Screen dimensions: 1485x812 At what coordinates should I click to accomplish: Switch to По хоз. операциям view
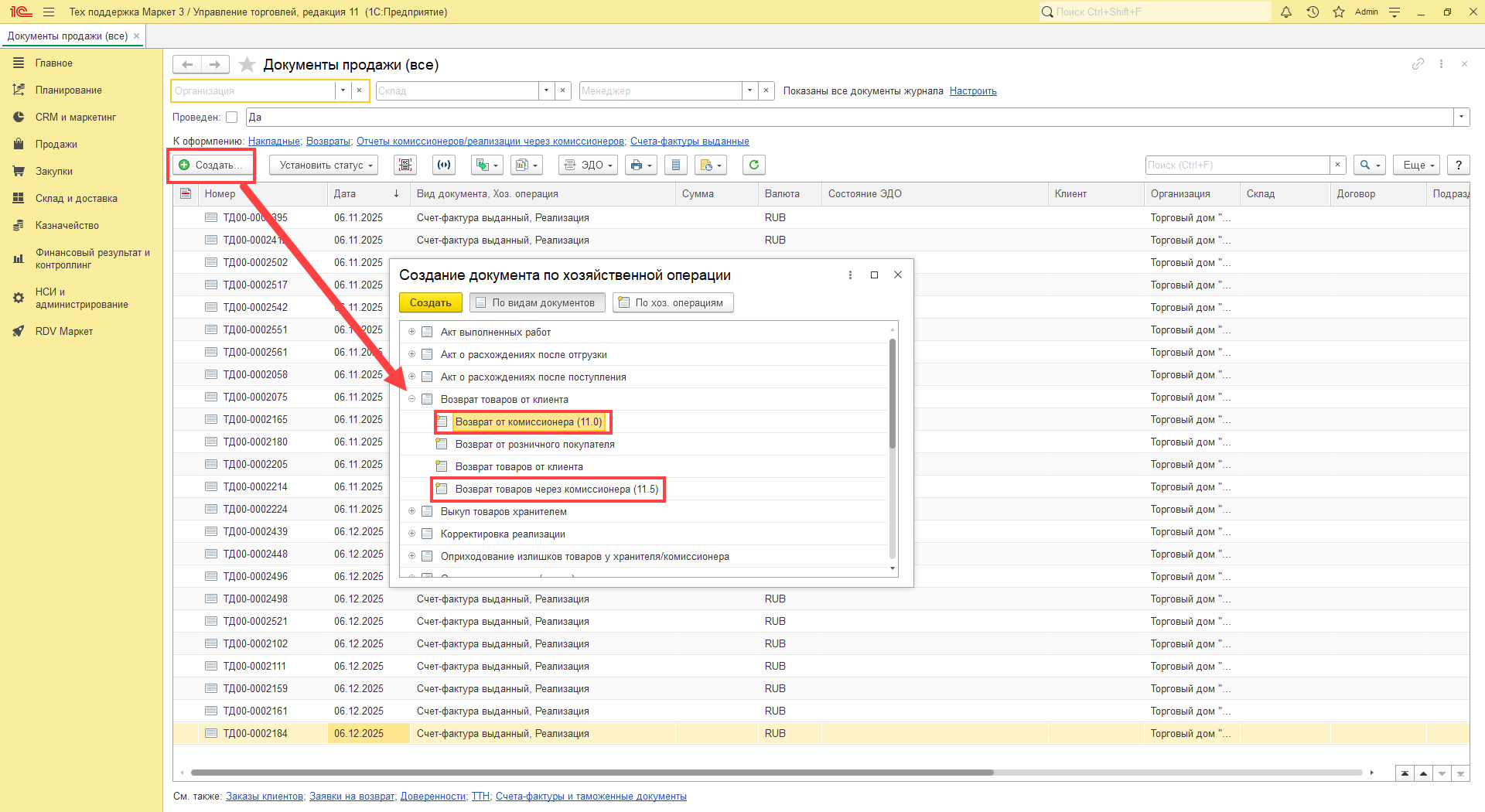click(x=673, y=302)
